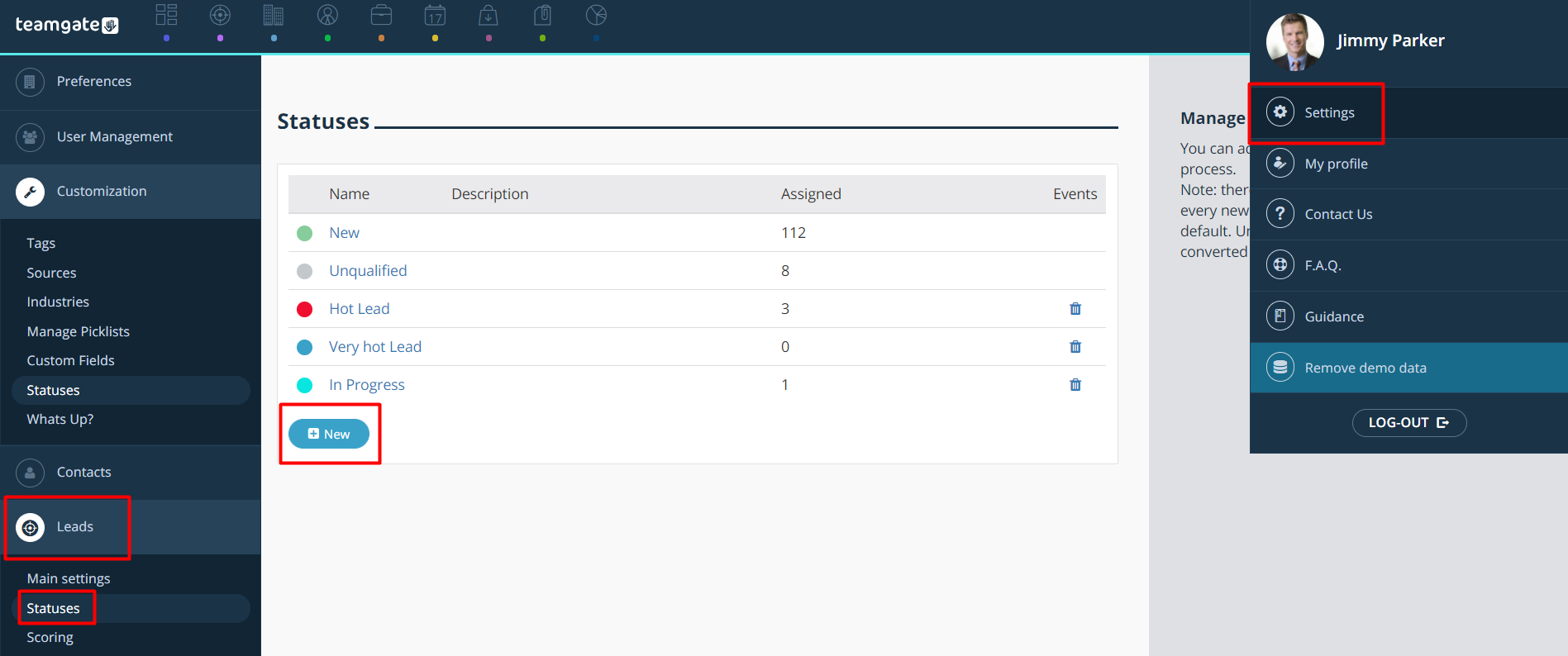Select Remove demo data
1568x656 pixels.
pyautogui.click(x=1408, y=368)
